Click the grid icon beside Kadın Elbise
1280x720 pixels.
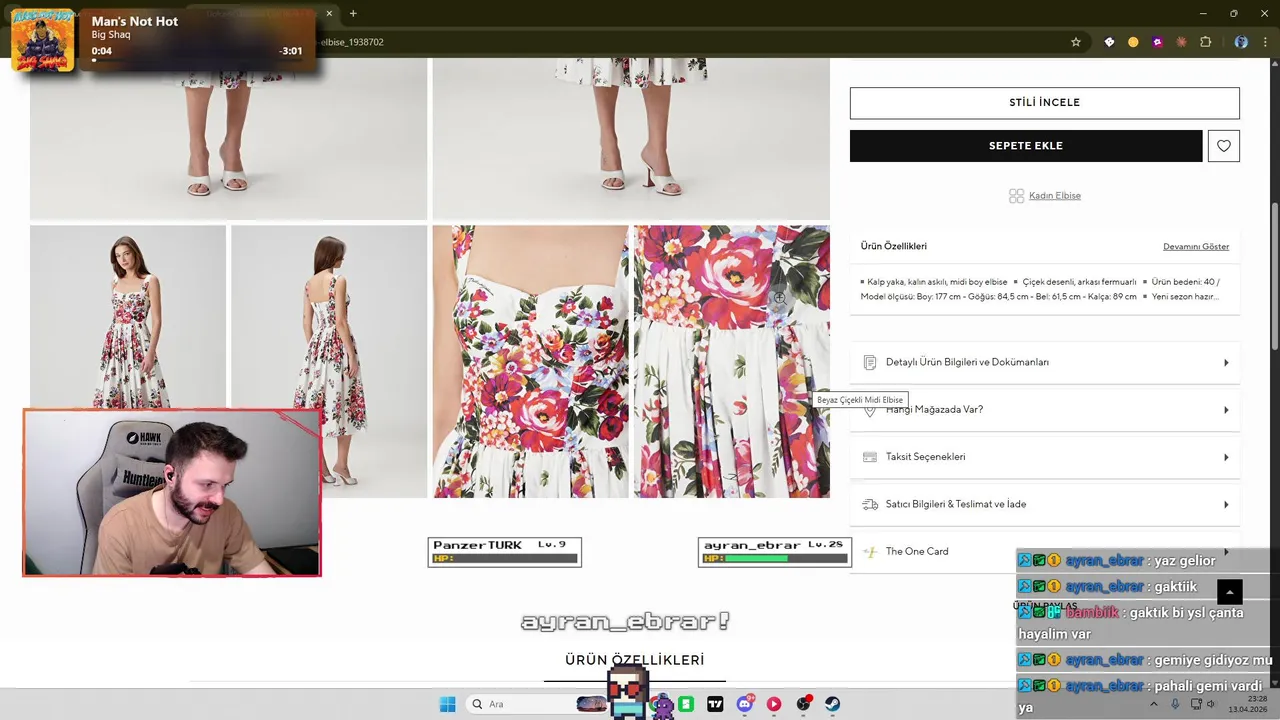click(1016, 196)
